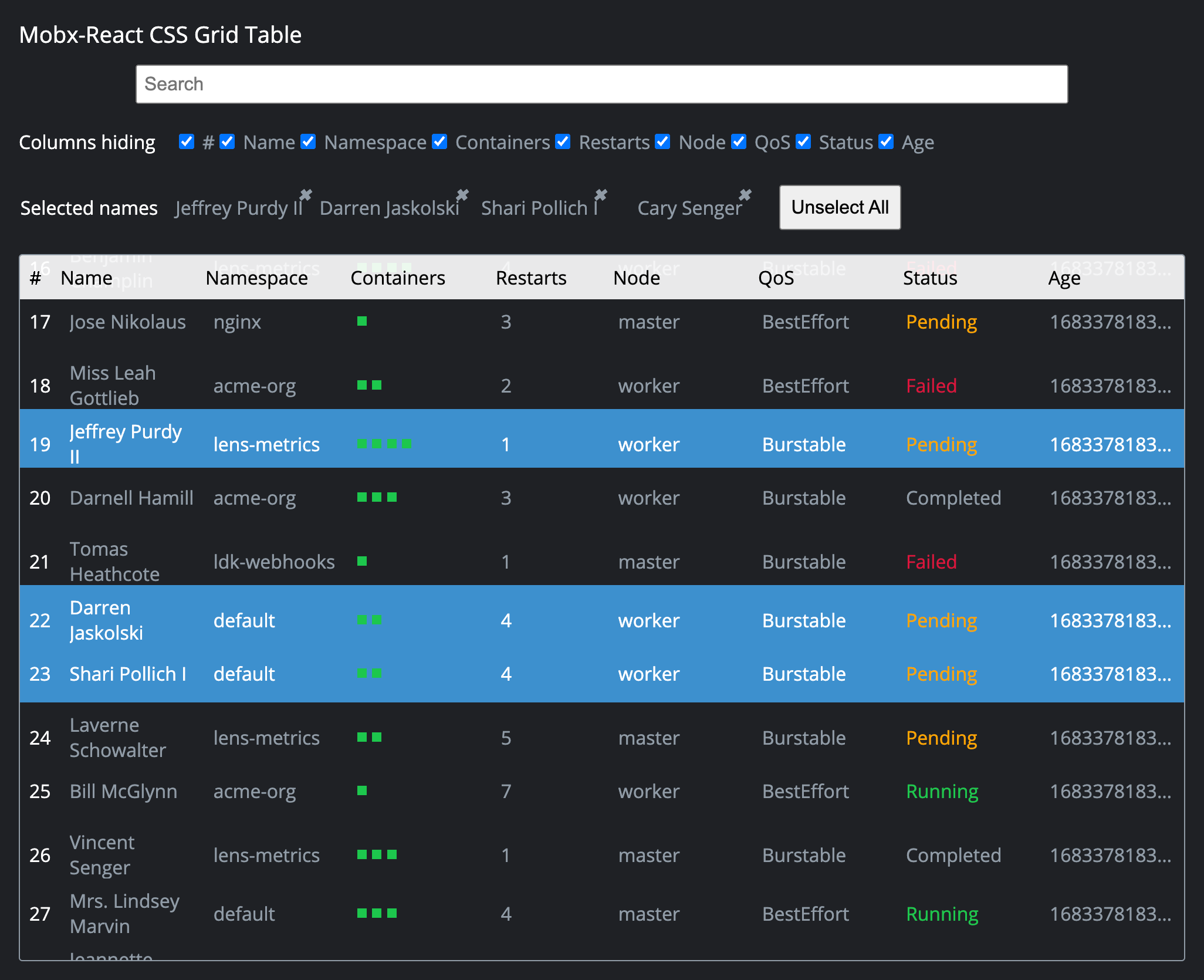Hide the Namespace column

308,141
